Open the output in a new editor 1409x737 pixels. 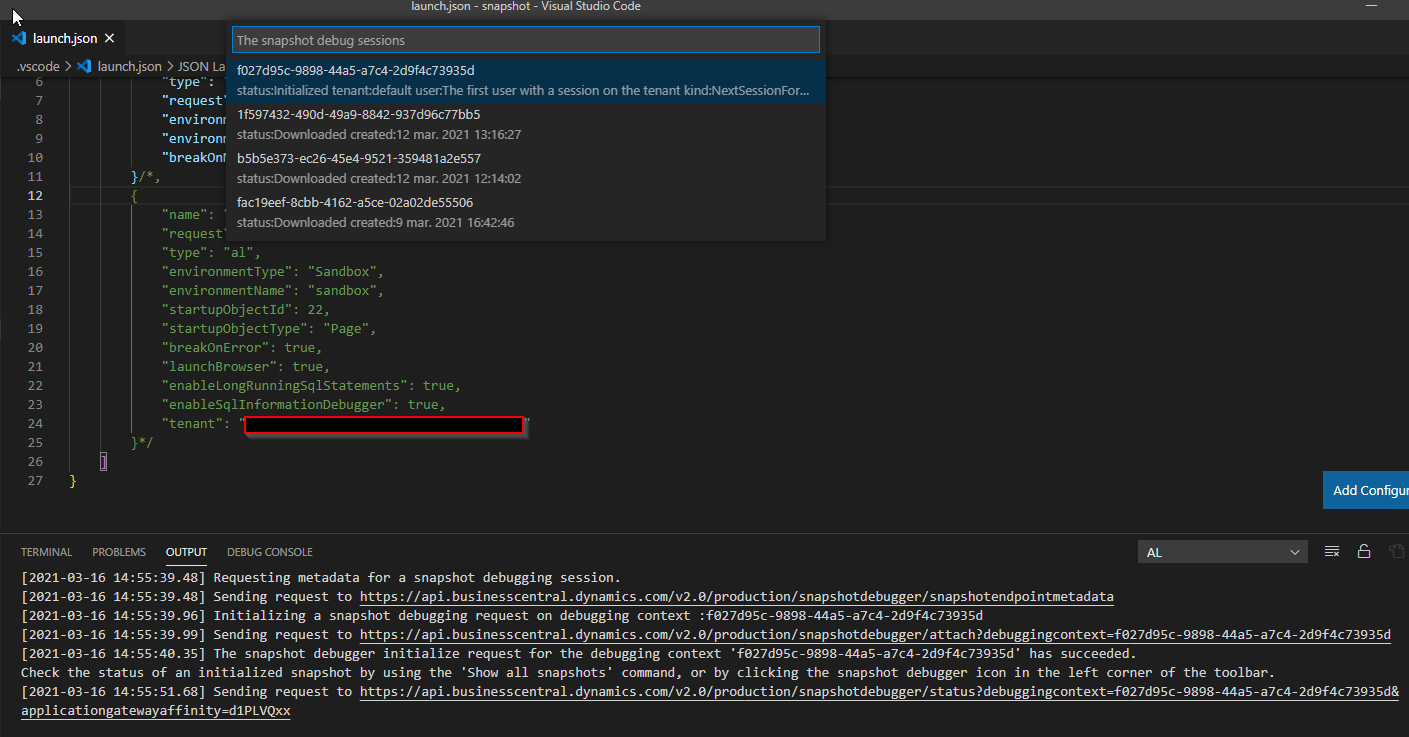(x=1397, y=551)
